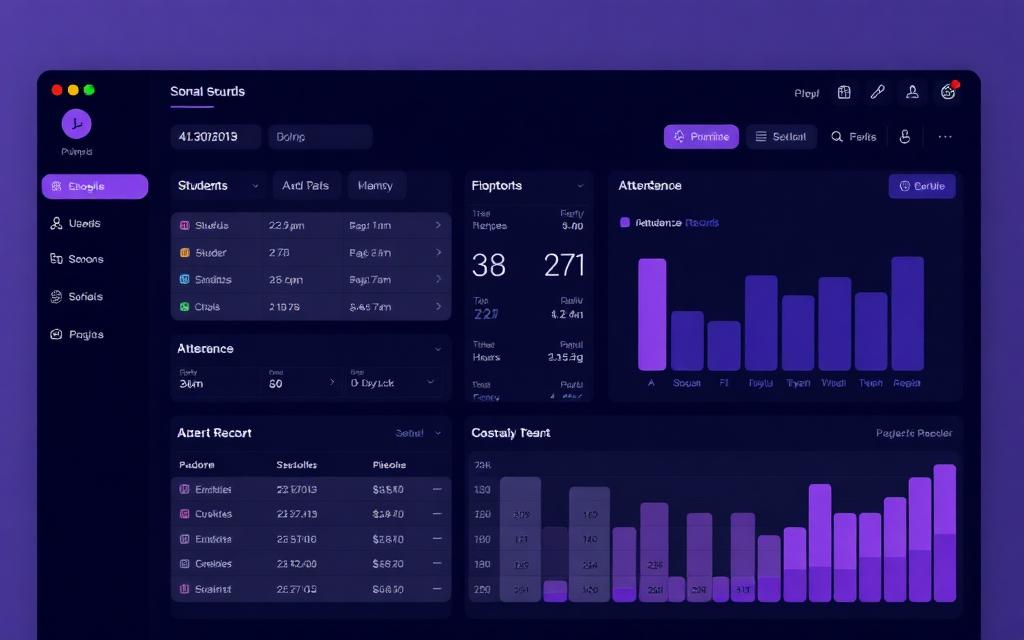Viewport: 1024px width, 640px height.
Task: Expand the Students dropdown chevron
Action: click(255, 186)
